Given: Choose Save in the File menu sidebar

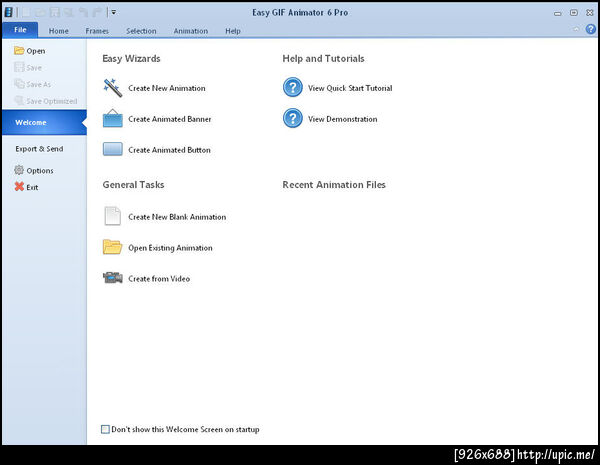Looking at the screenshot, I should click(28, 68).
